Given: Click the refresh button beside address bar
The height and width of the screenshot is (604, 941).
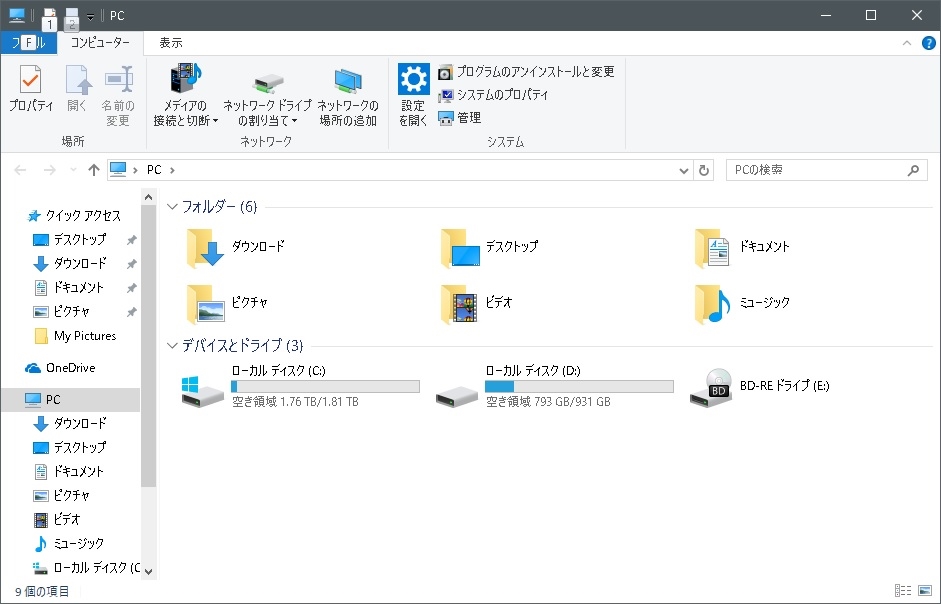Looking at the screenshot, I should pyautogui.click(x=704, y=170).
